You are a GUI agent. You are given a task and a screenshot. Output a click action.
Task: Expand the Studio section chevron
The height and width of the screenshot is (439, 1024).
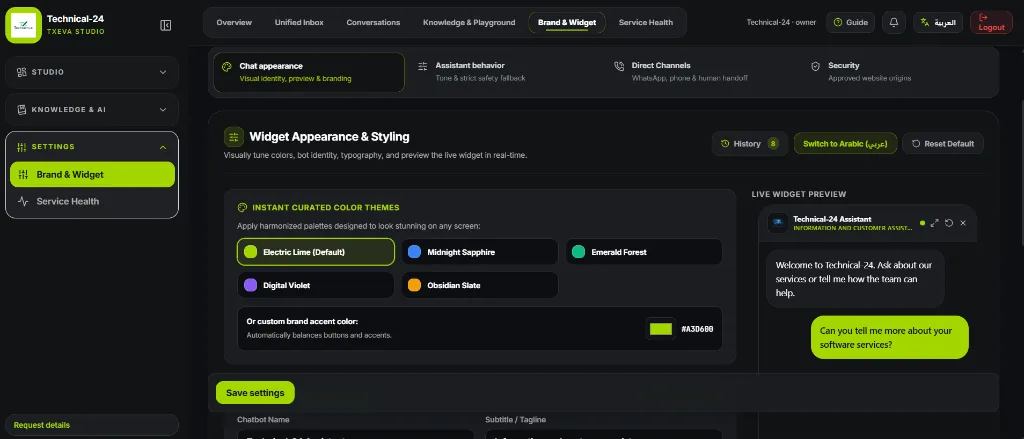(163, 73)
